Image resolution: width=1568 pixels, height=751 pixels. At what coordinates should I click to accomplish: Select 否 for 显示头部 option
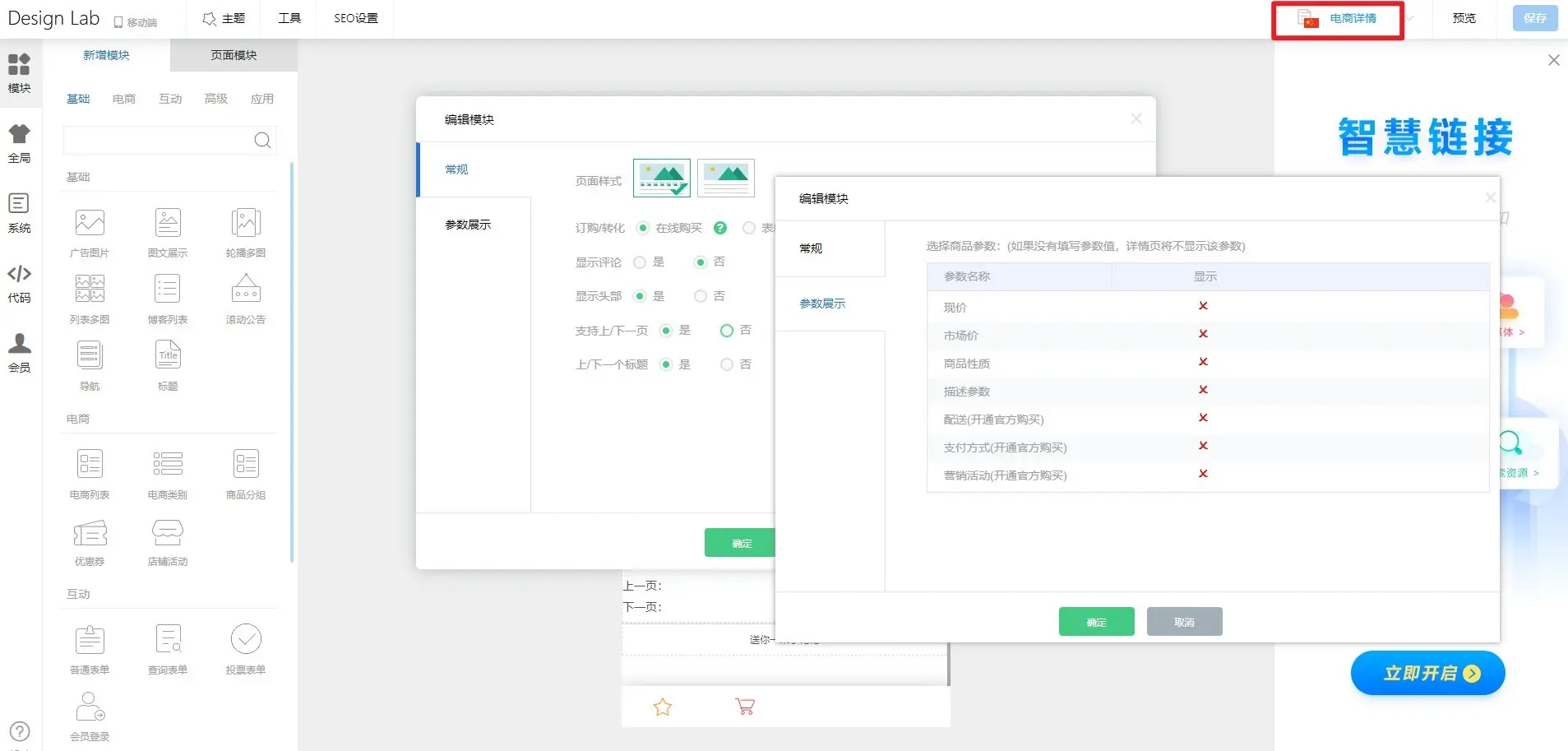701,296
